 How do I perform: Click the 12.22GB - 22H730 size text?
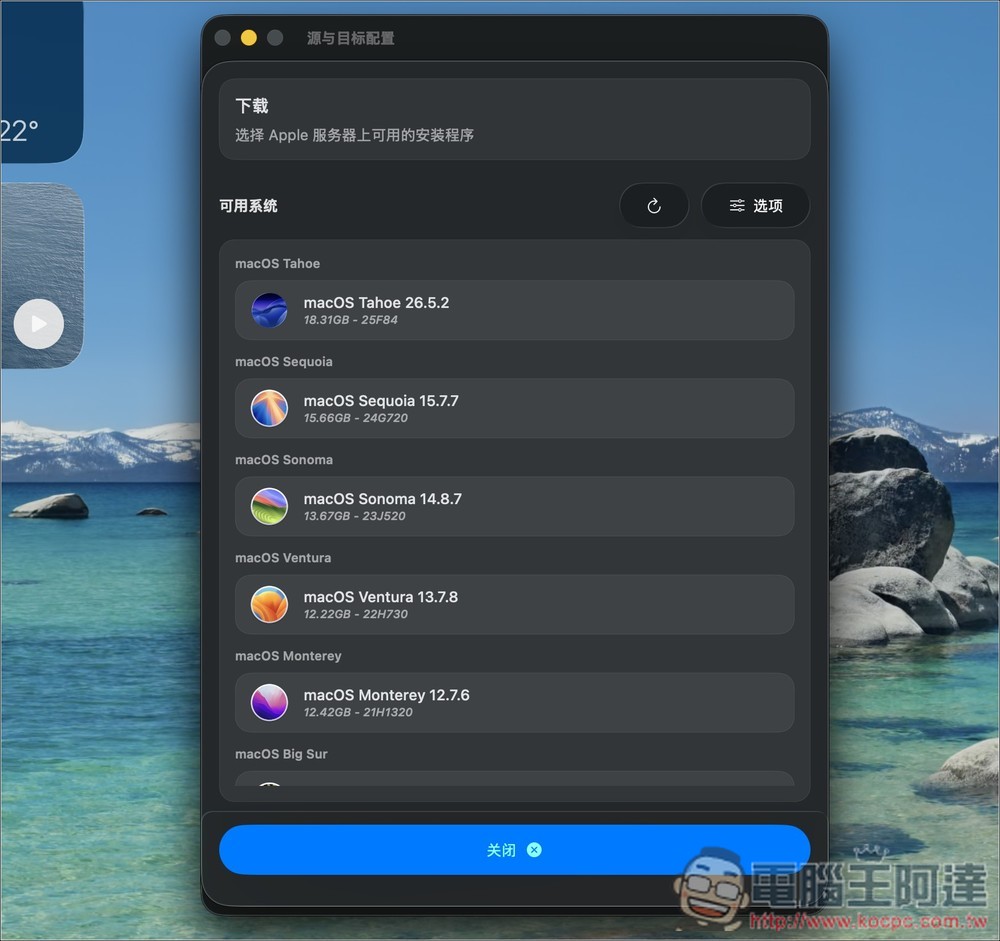(355, 614)
